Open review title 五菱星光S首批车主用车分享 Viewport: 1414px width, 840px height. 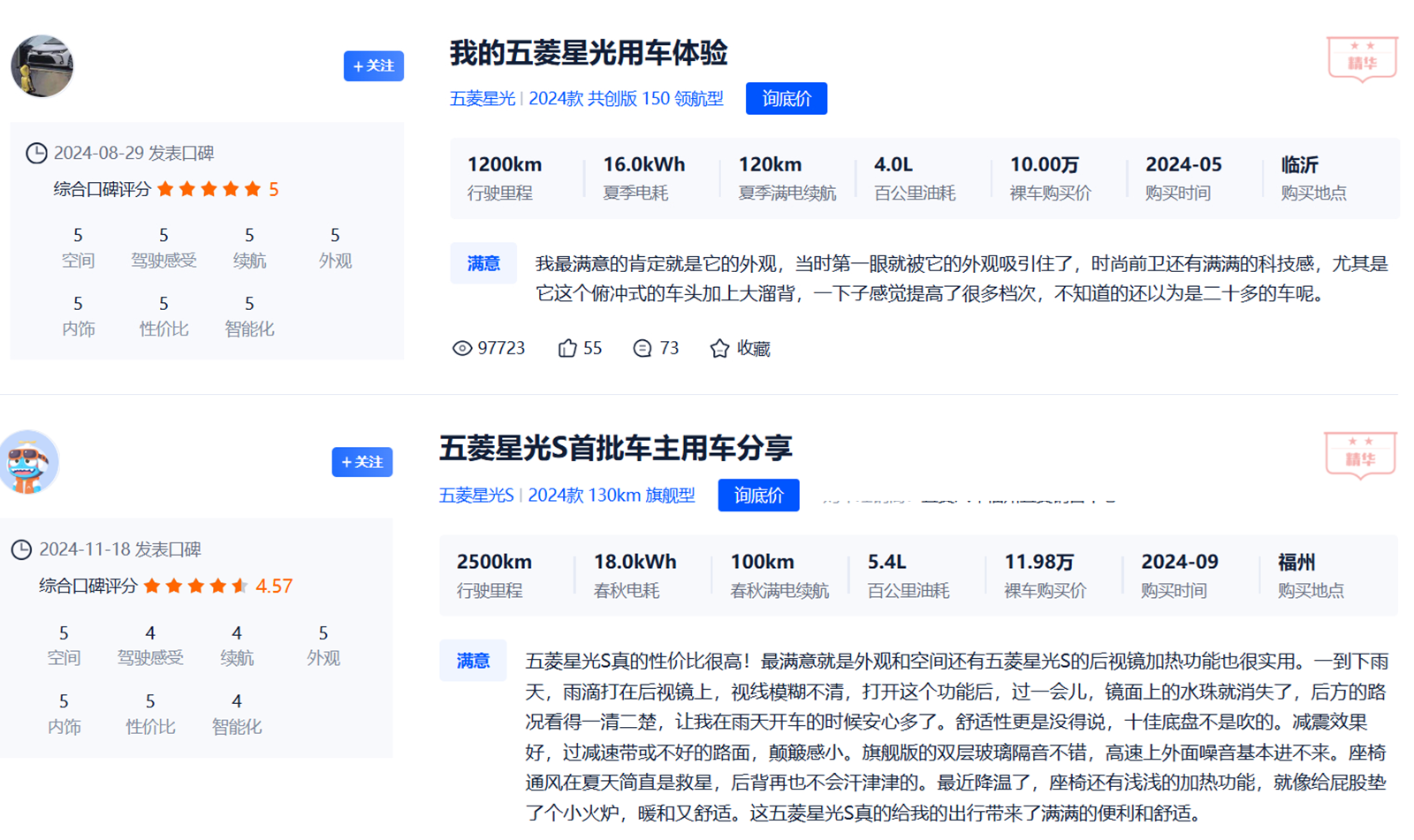coord(616,449)
